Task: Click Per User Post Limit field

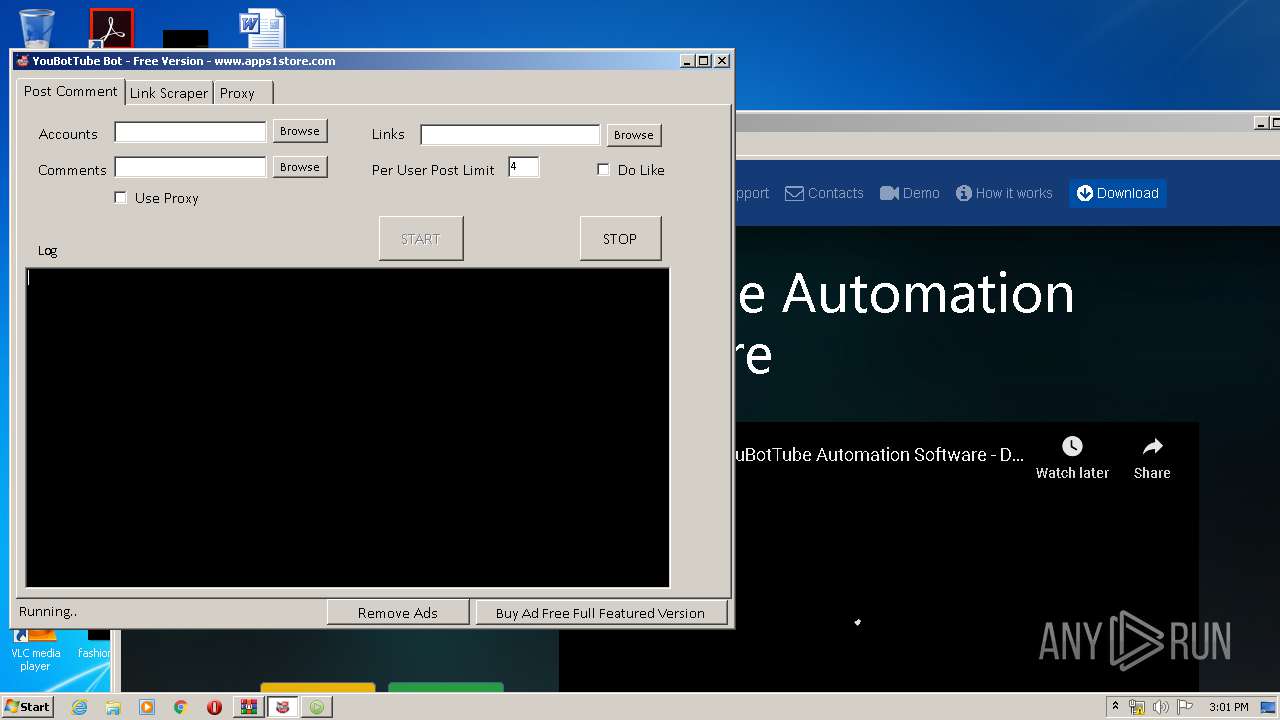Action: (x=524, y=167)
